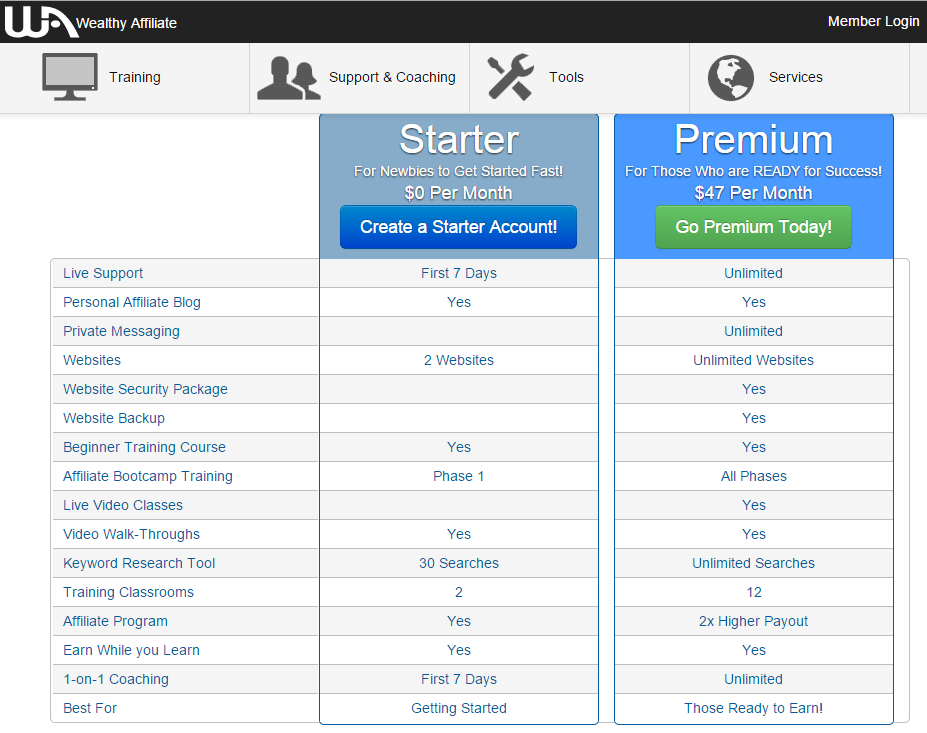This screenshot has width=927, height=733.
Task: Click Premium's Unlimited Live Support cell
Action: [753, 273]
